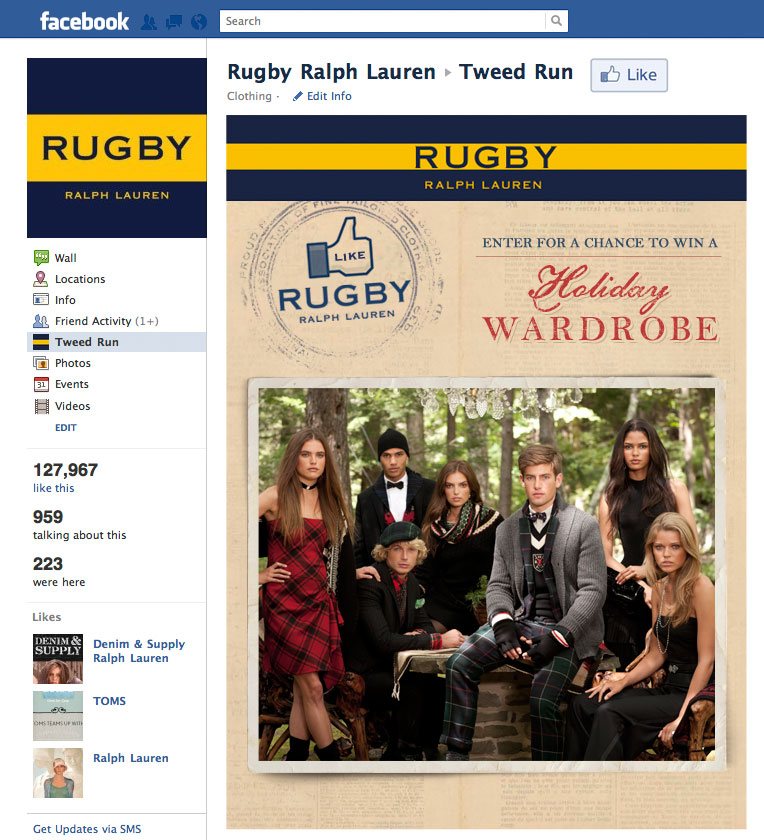Click in the Search input field
The height and width of the screenshot is (840, 764).
[383, 21]
